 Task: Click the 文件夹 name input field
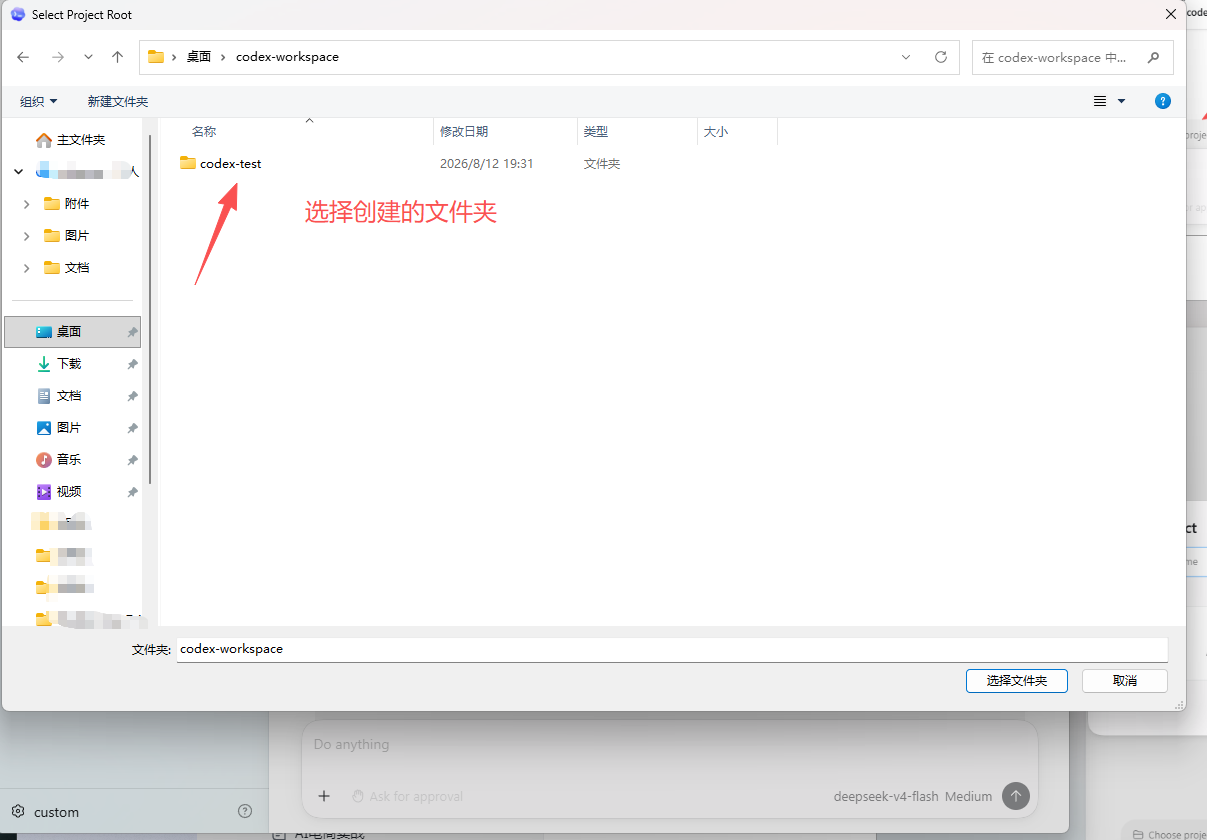click(672, 649)
